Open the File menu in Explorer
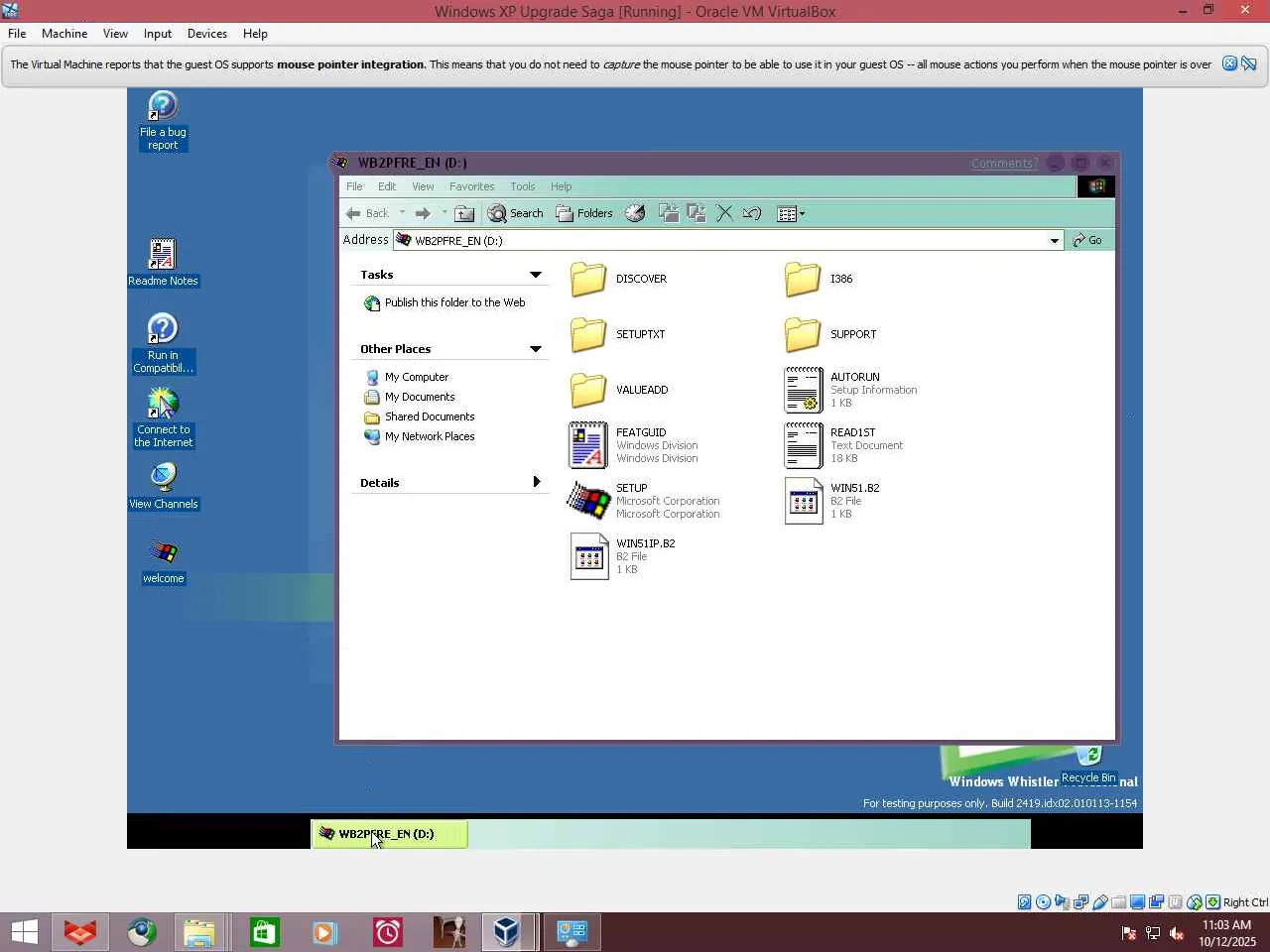 [x=354, y=186]
